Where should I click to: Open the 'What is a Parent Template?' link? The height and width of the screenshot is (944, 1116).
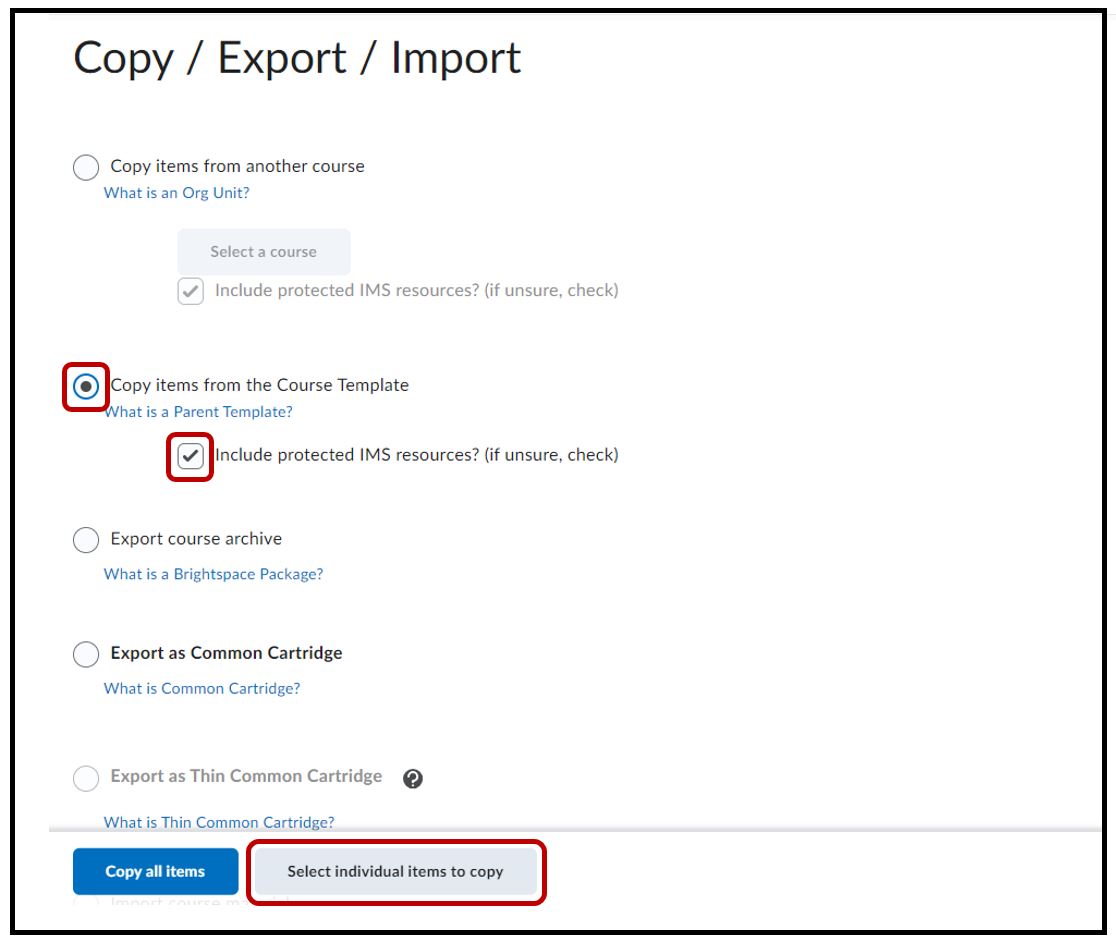(198, 412)
